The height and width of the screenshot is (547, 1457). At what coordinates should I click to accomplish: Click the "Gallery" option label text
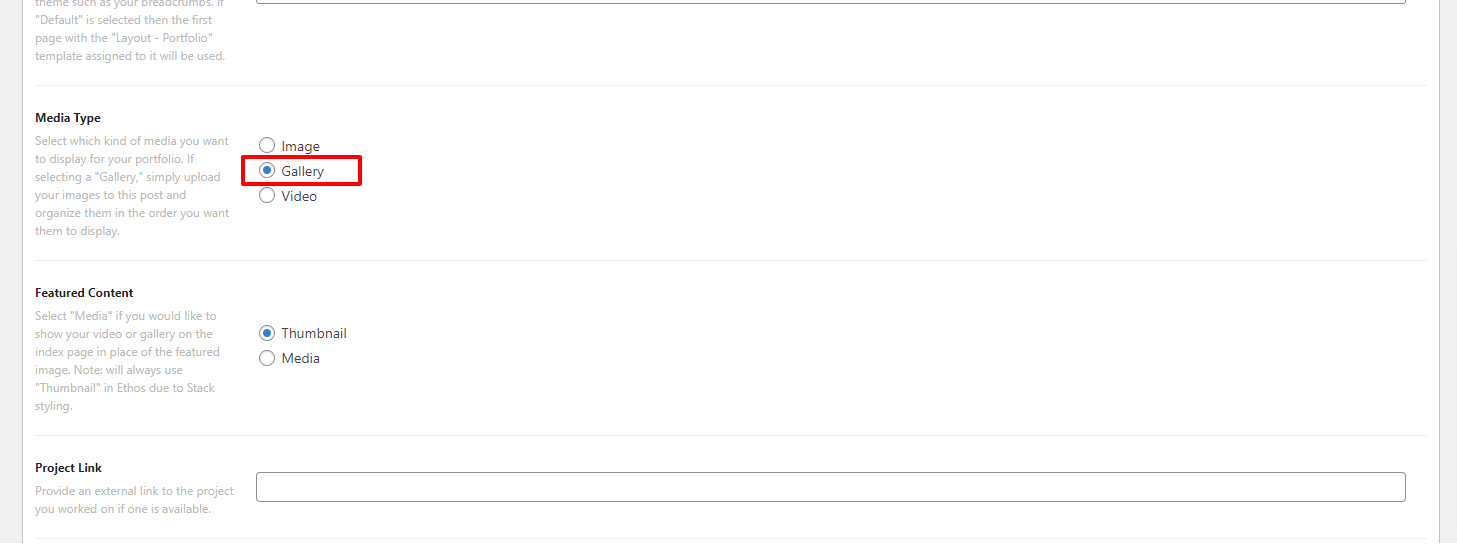click(302, 171)
